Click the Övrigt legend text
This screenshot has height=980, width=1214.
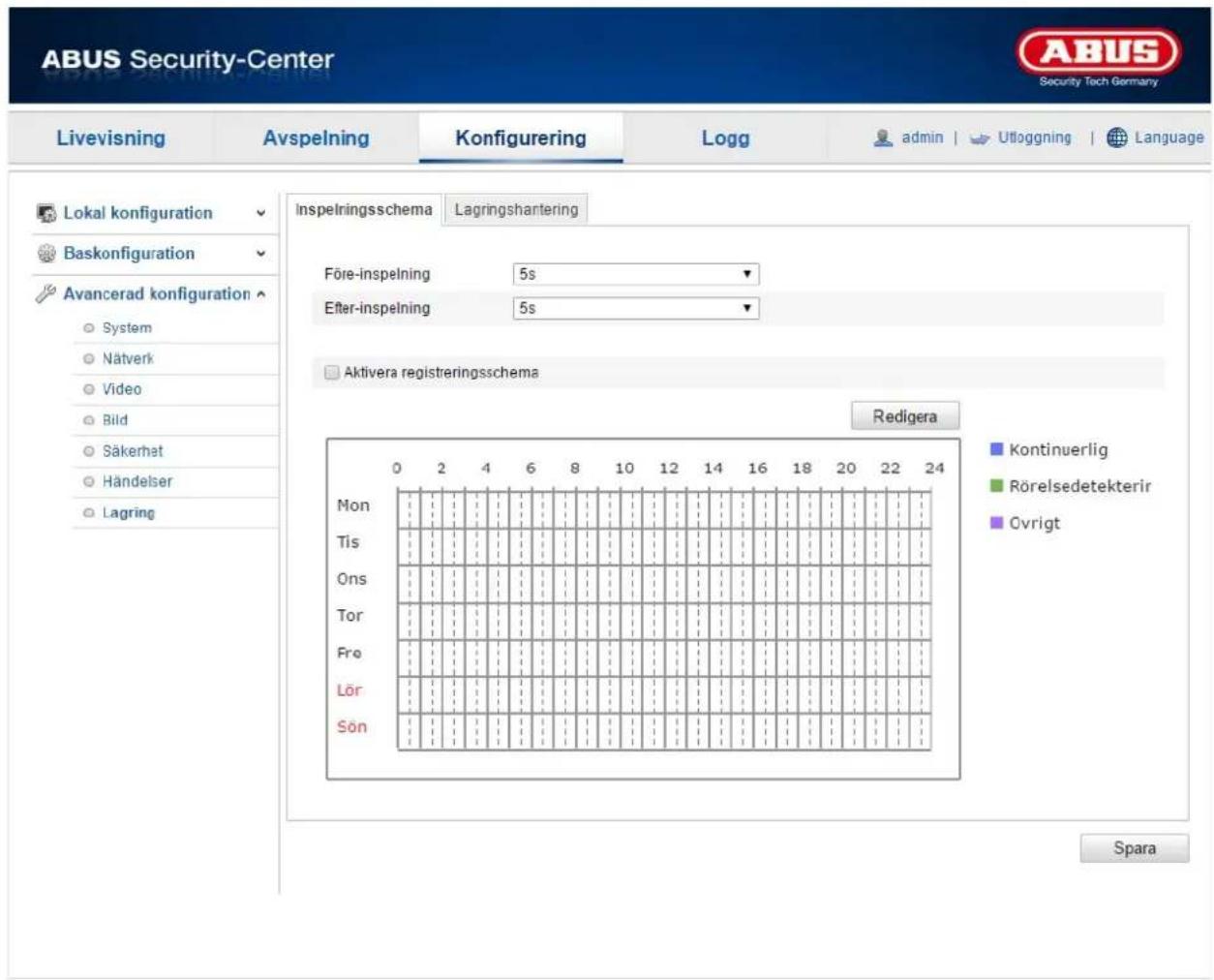click(1035, 523)
